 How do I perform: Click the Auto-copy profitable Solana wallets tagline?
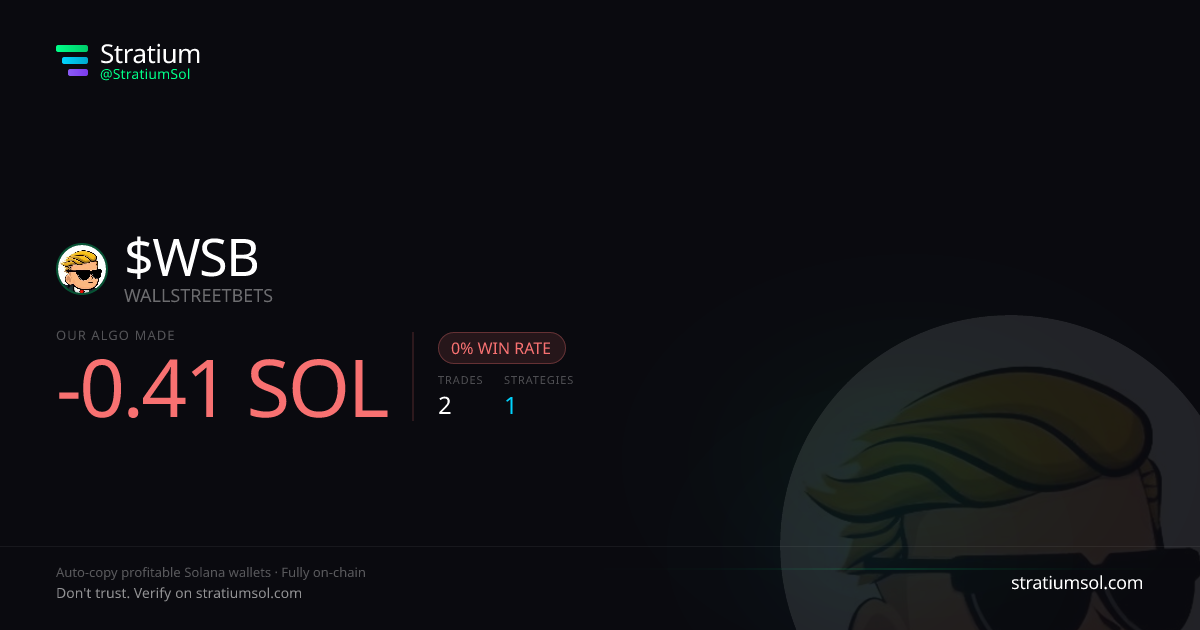point(164,573)
